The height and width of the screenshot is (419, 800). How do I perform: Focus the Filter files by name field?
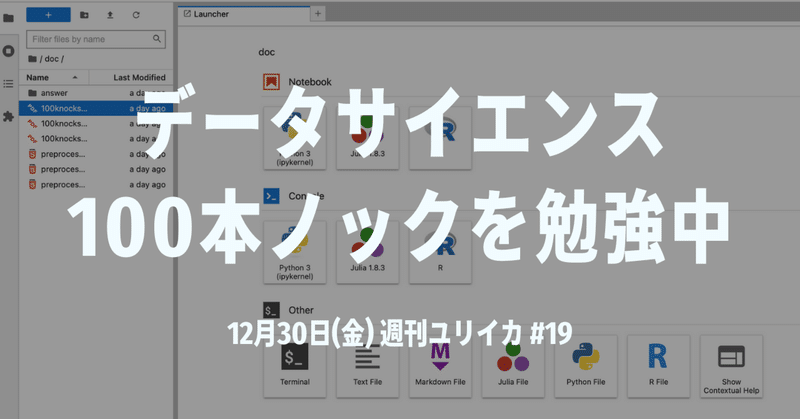pos(96,39)
